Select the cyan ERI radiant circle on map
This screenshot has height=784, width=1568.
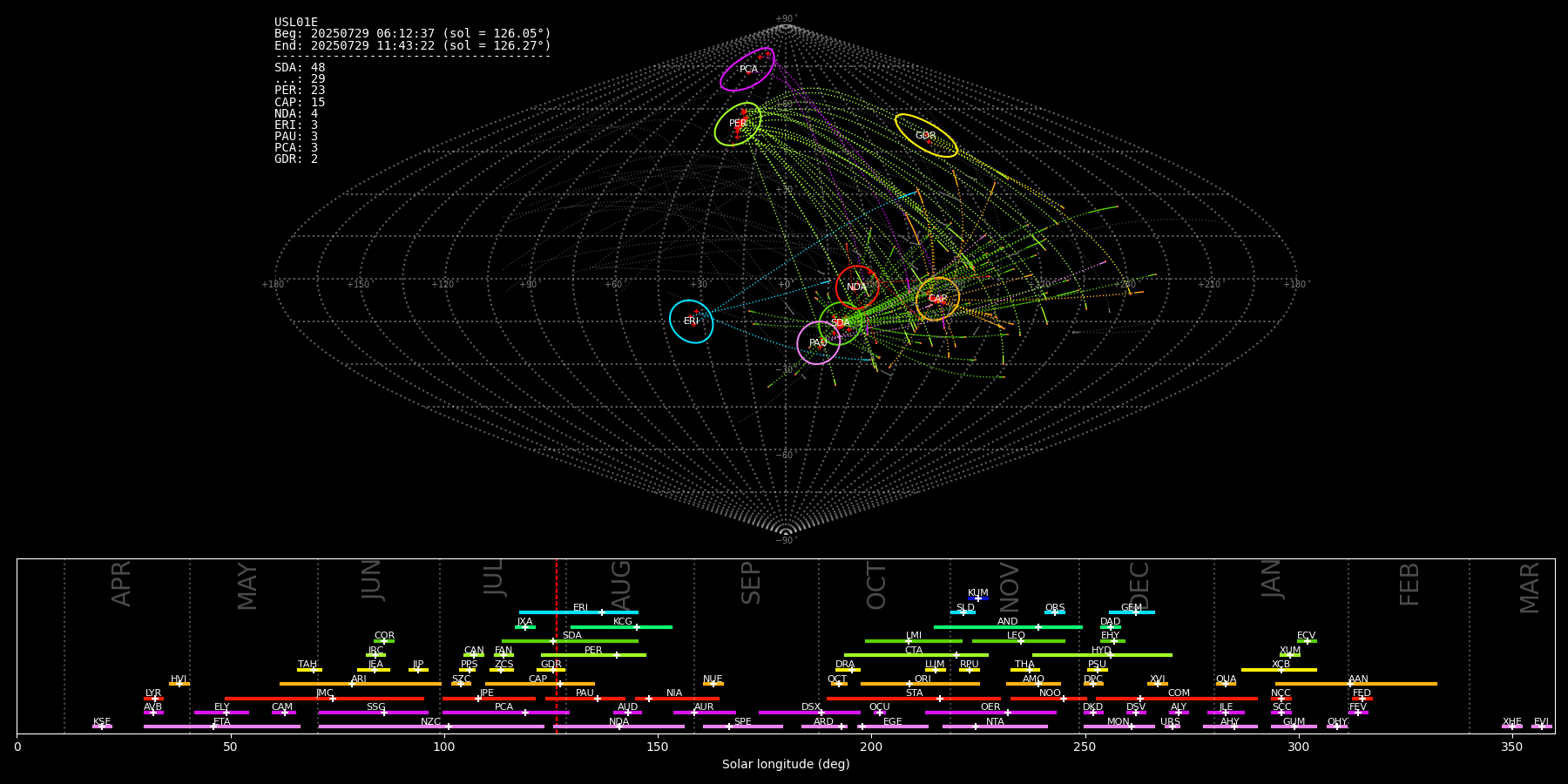pos(692,321)
